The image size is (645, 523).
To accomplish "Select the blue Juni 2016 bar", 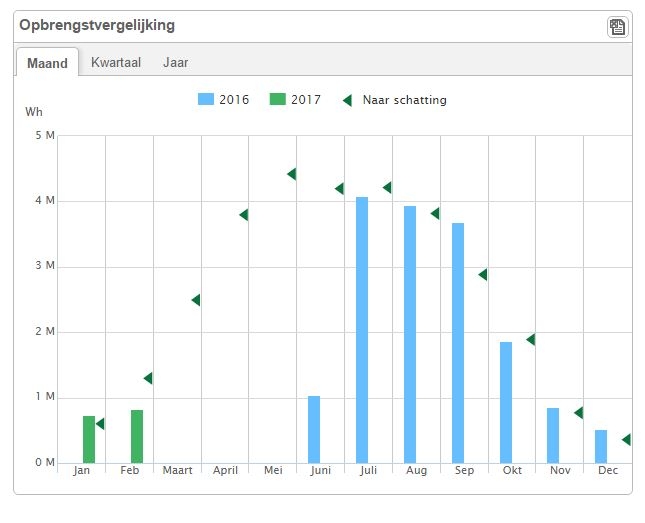I will 314,429.
